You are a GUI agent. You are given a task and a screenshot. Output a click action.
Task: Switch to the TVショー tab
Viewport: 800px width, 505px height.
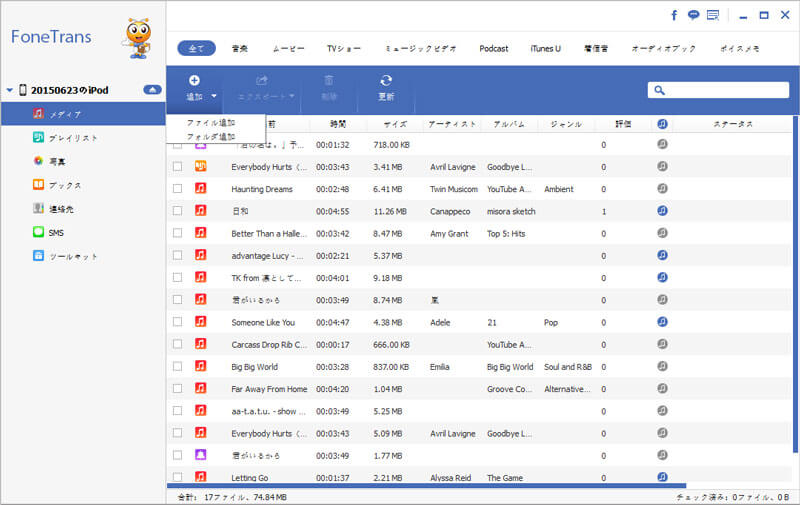coord(343,48)
